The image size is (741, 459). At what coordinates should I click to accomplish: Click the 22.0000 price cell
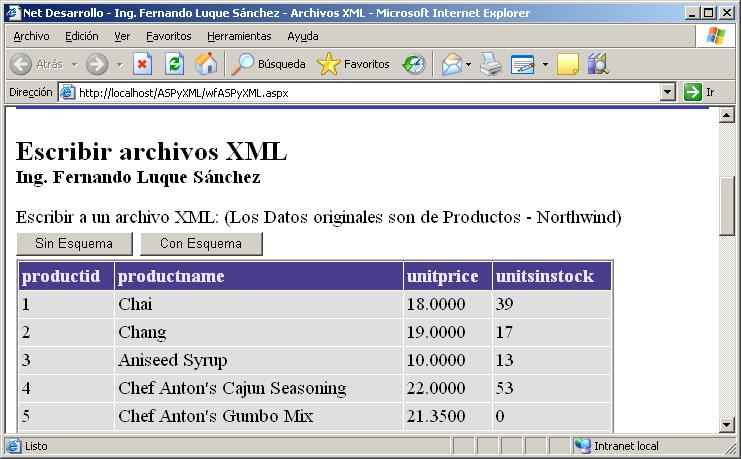click(x=448, y=388)
